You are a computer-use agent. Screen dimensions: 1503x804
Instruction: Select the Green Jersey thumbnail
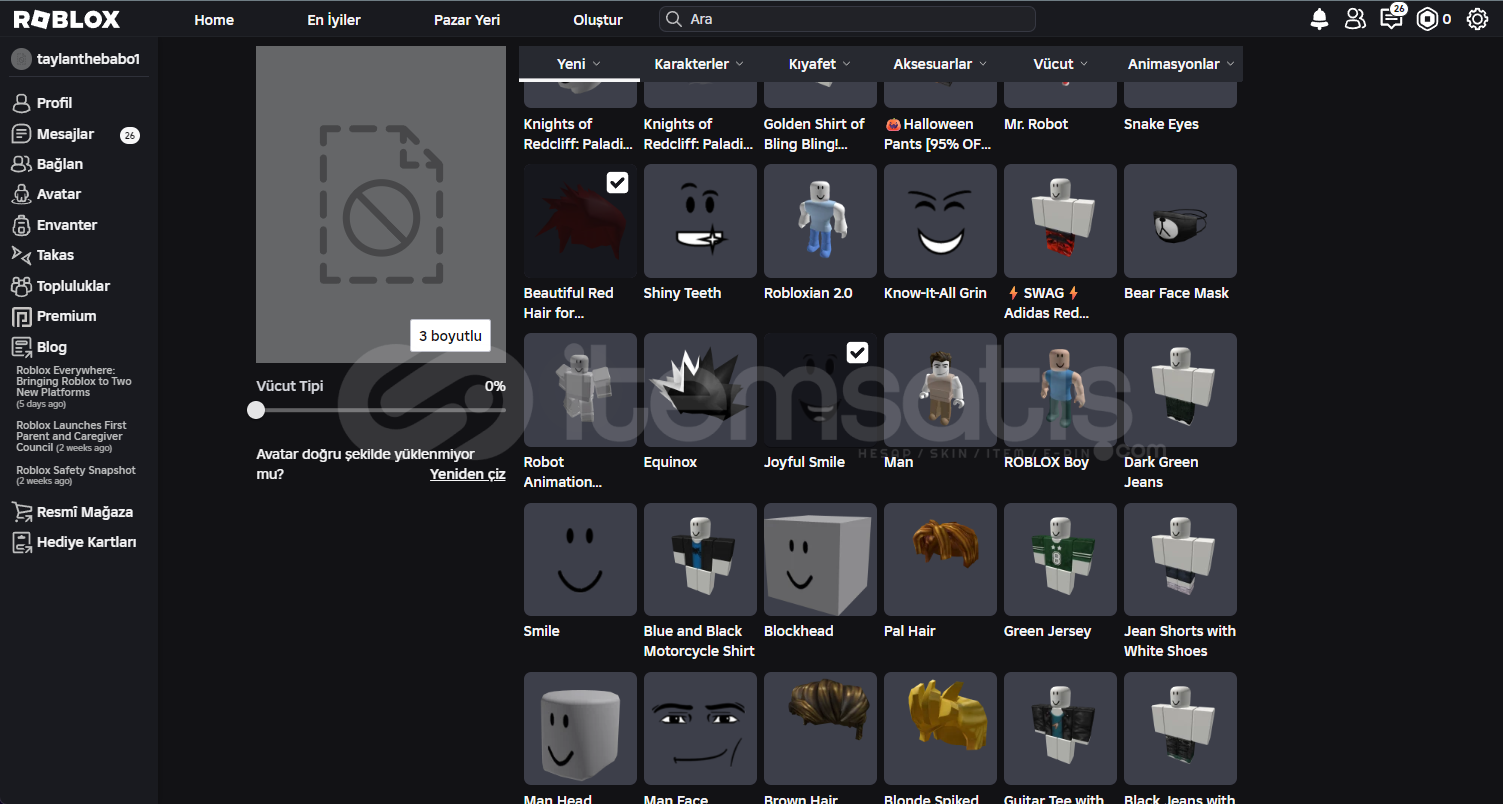click(1060, 560)
